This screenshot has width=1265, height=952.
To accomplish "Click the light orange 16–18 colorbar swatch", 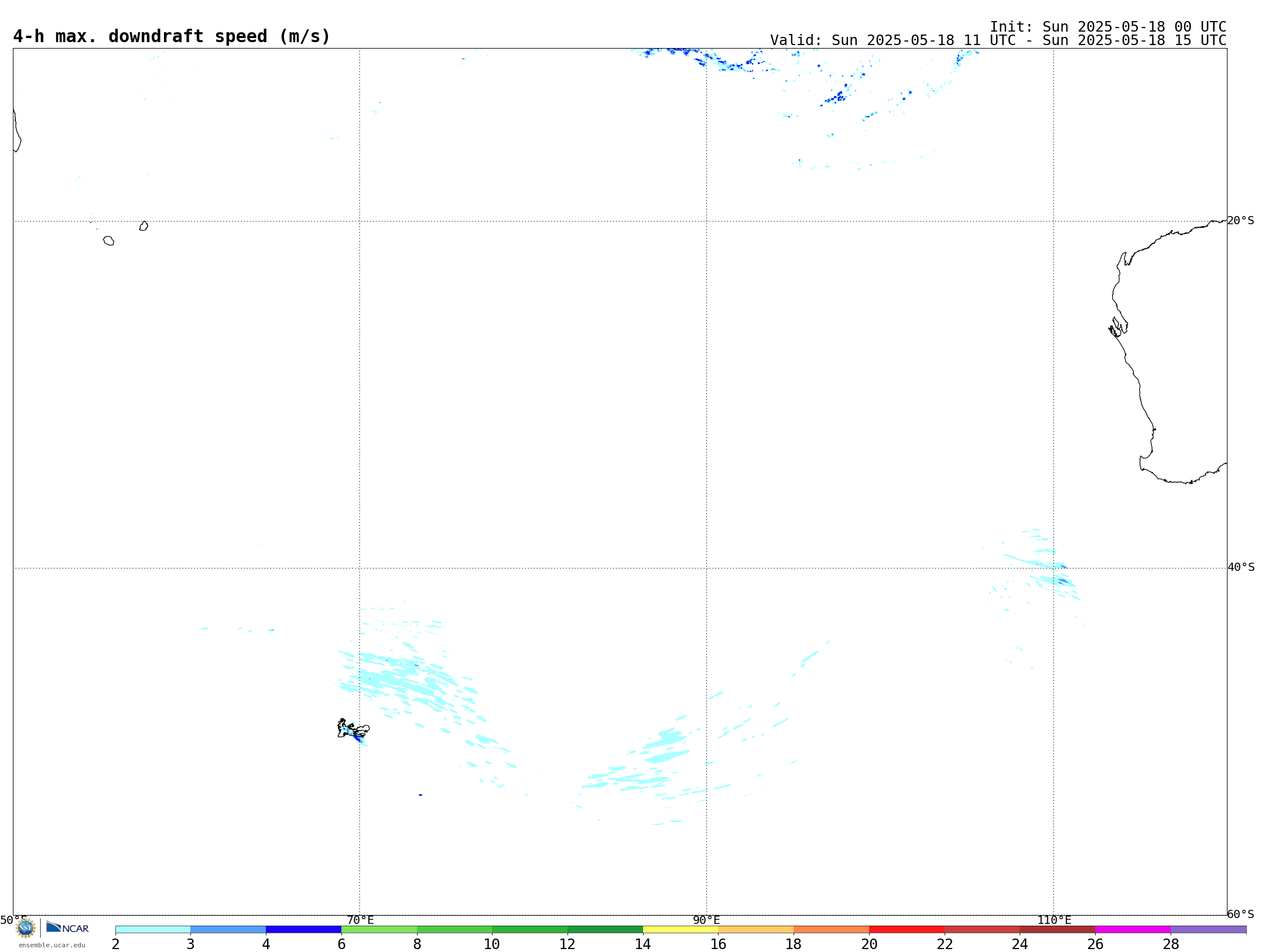I will [x=756, y=930].
